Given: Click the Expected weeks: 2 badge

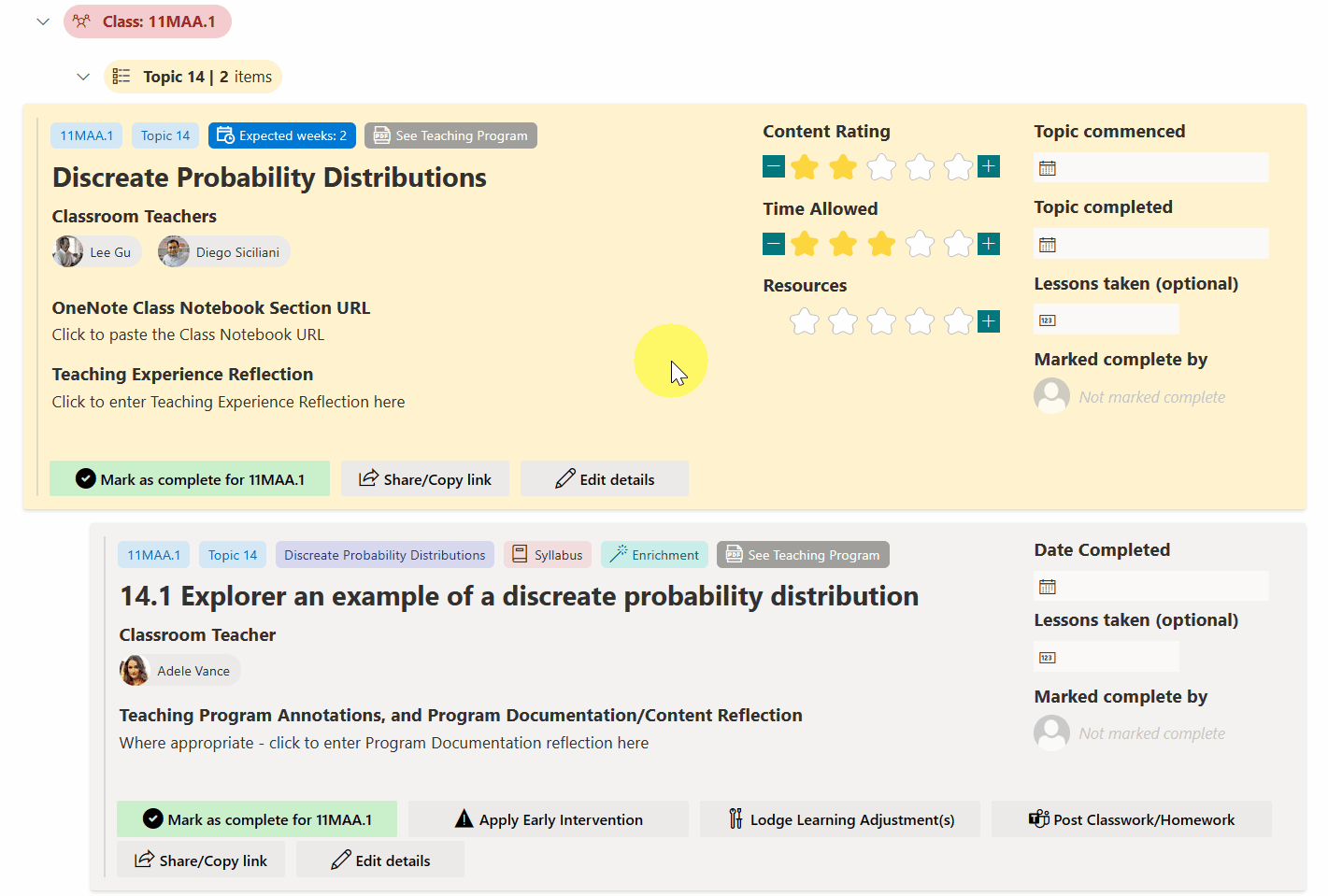Looking at the screenshot, I should [282, 135].
